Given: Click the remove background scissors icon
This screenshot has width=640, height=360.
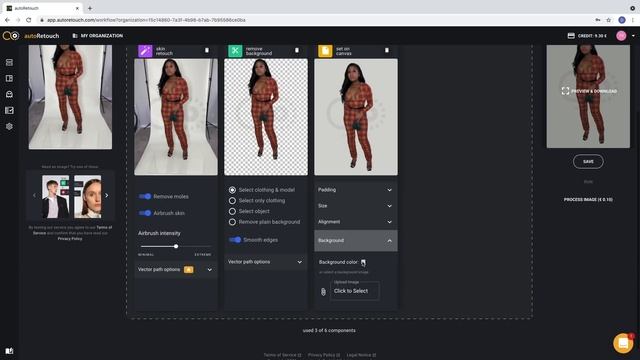Looking at the screenshot, I should click(235, 51).
